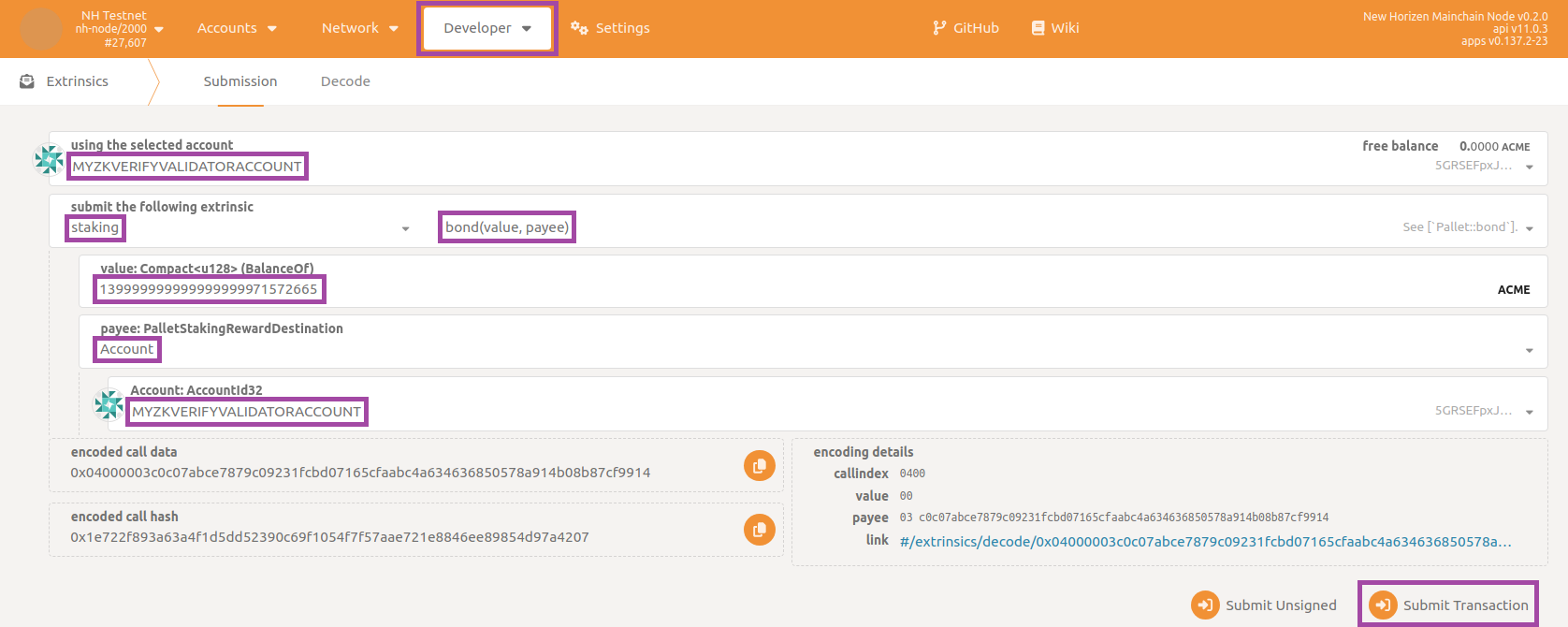Click the payee Account identicon
The image size is (1568, 627).
(x=109, y=404)
